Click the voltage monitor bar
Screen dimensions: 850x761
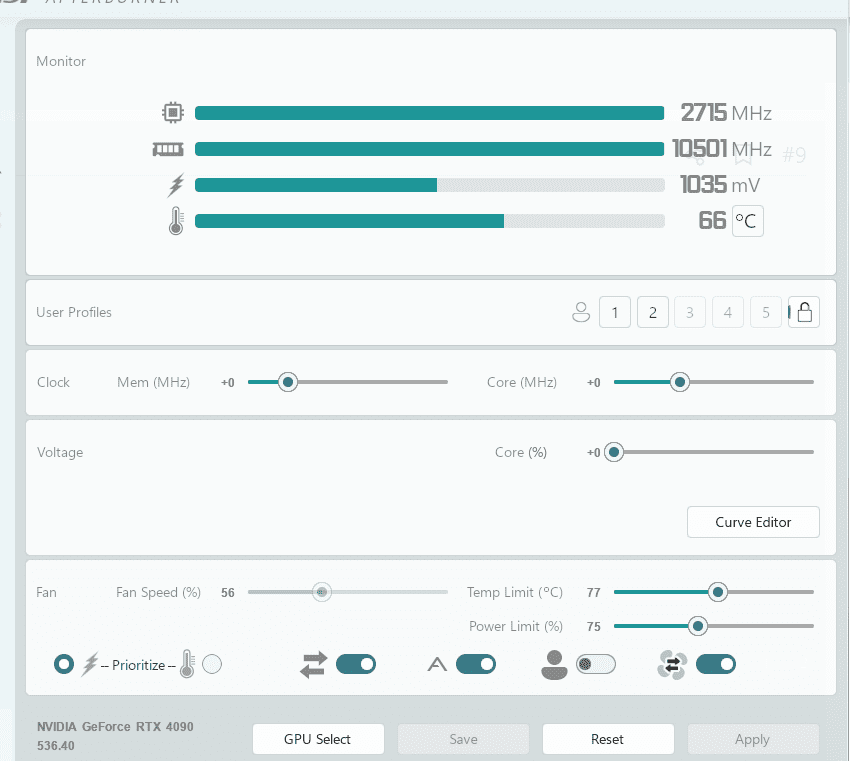point(429,185)
